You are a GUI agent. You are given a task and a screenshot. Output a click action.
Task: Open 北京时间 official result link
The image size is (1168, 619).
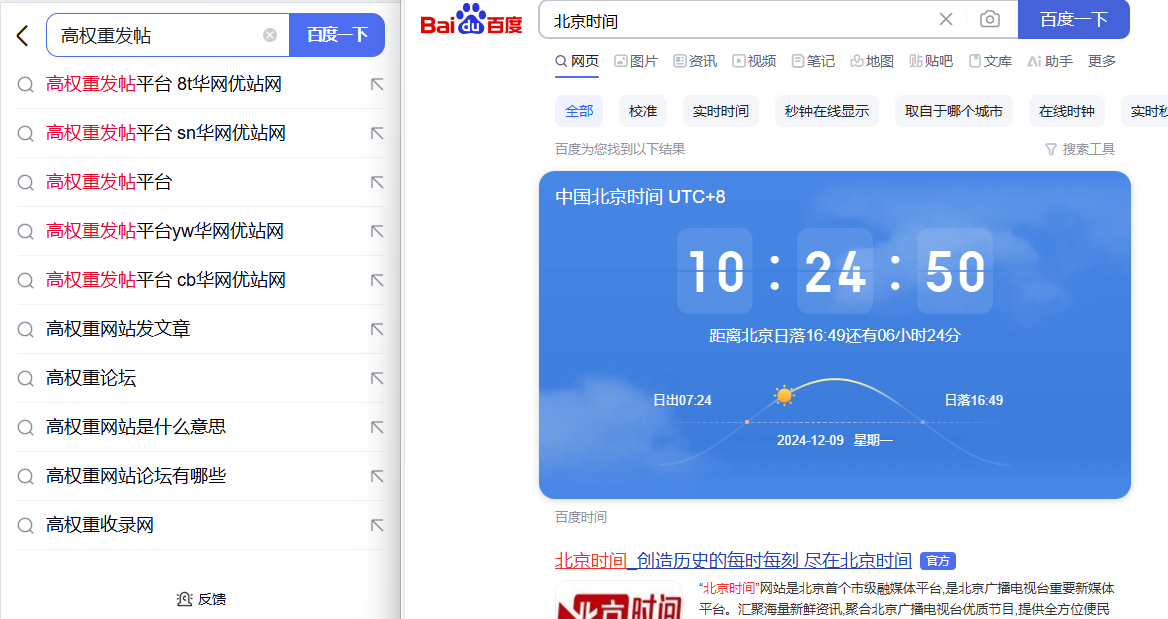[733, 560]
